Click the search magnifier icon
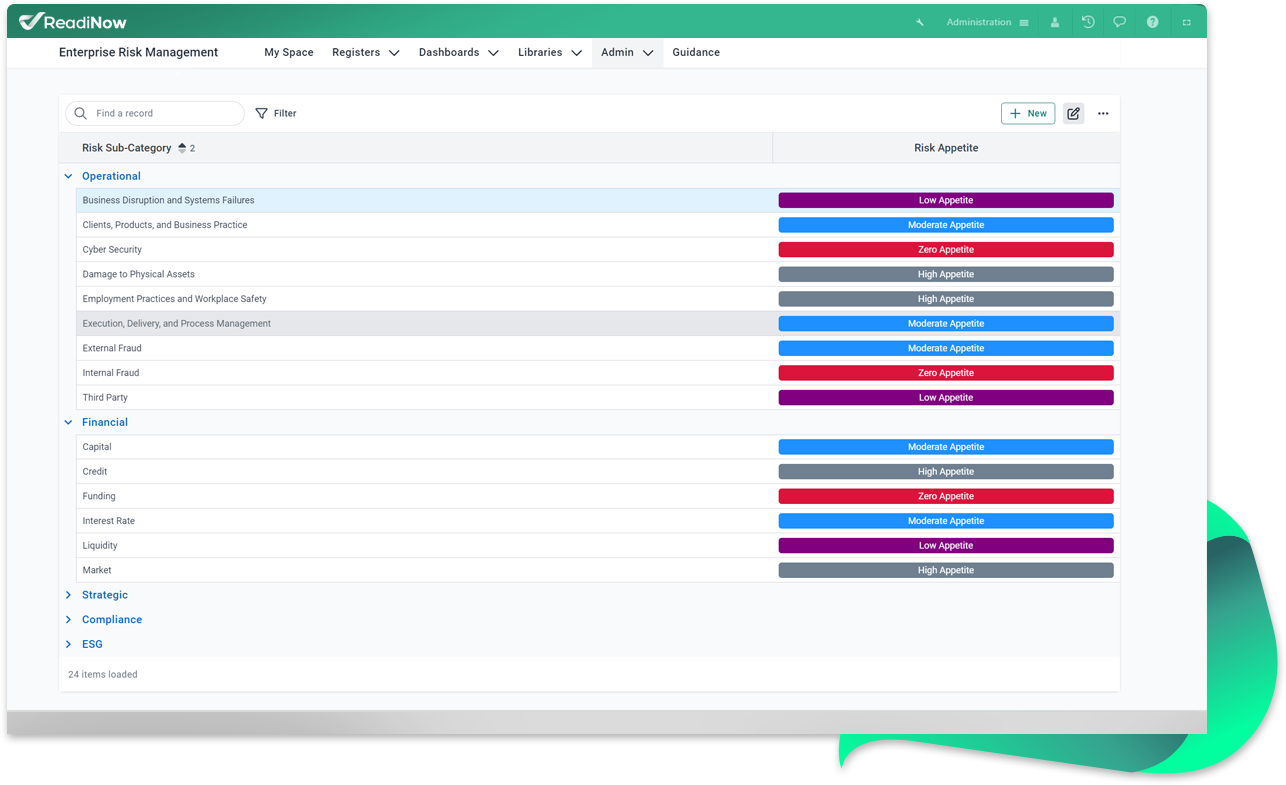 coord(81,113)
